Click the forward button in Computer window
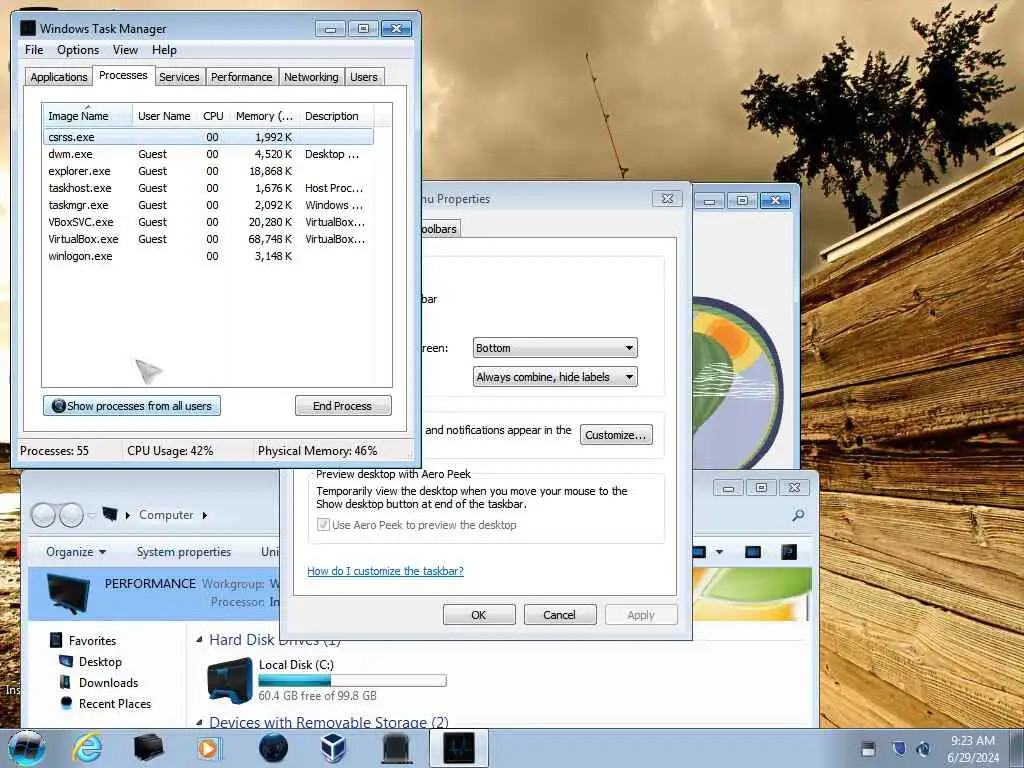The image size is (1024, 768). tap(71, 515)
